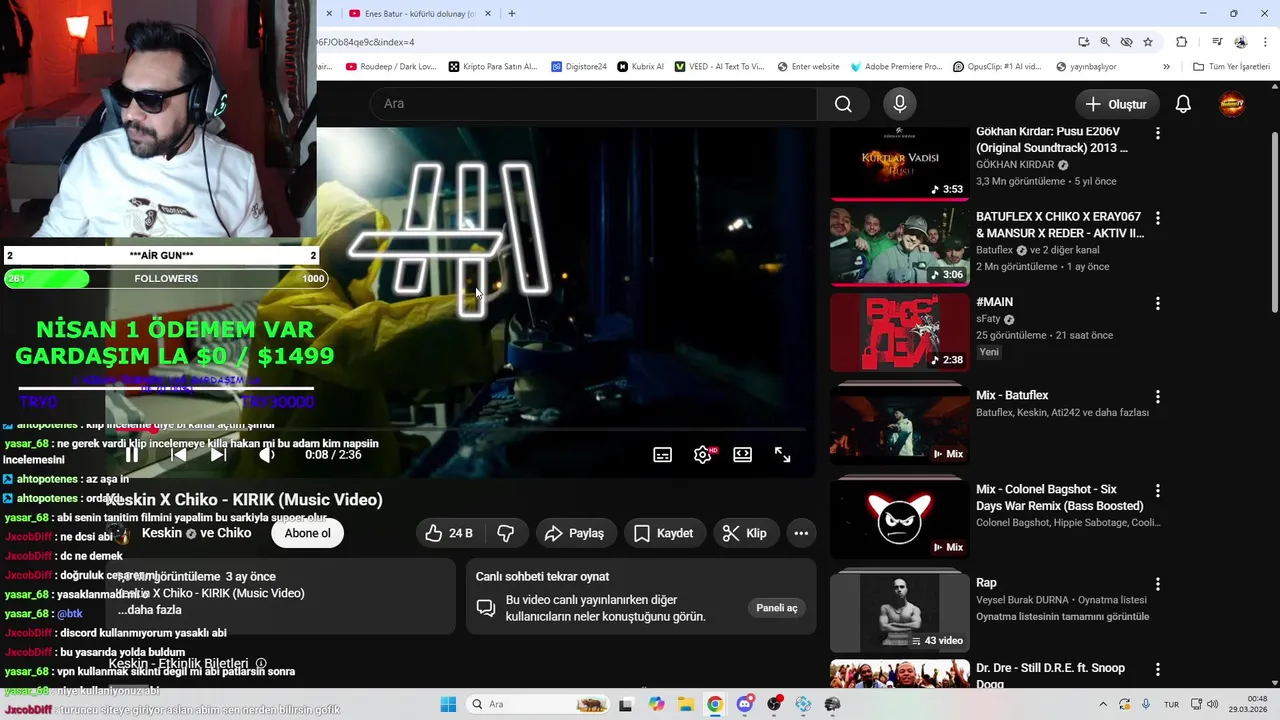Viewport: 1280px width, 720px height.
Task: Start voice search with microphone icon
Action: [x=900, y=104]
